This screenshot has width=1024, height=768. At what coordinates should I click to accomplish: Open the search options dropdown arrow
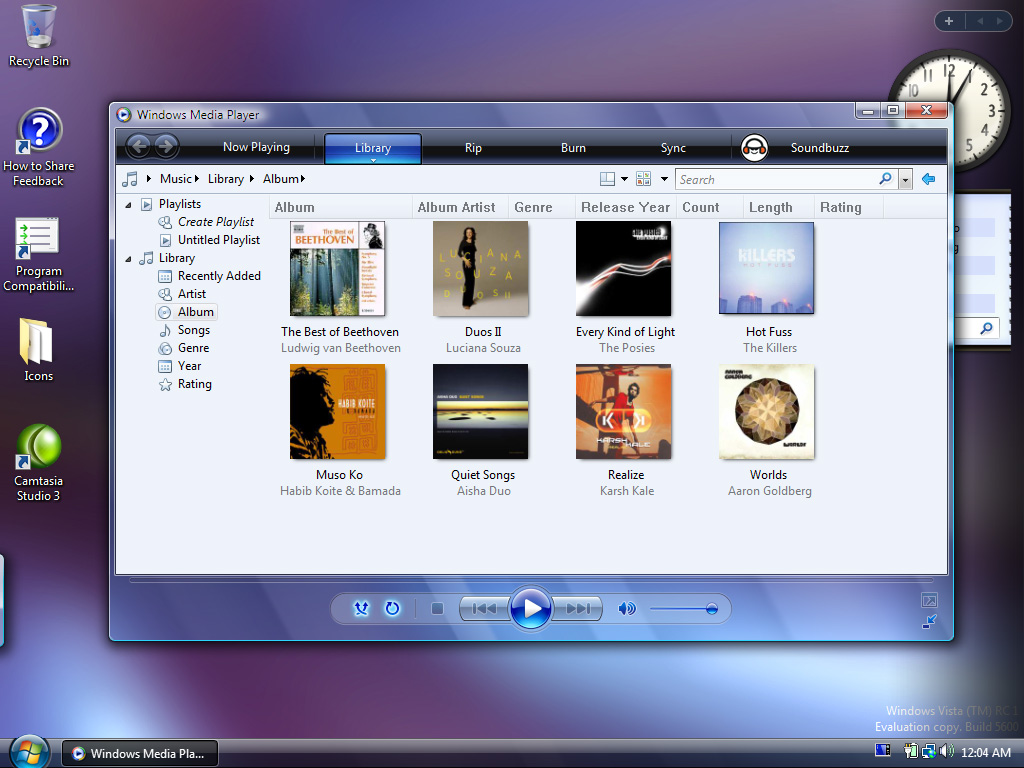pyautogui.click(x=904, y=178)
